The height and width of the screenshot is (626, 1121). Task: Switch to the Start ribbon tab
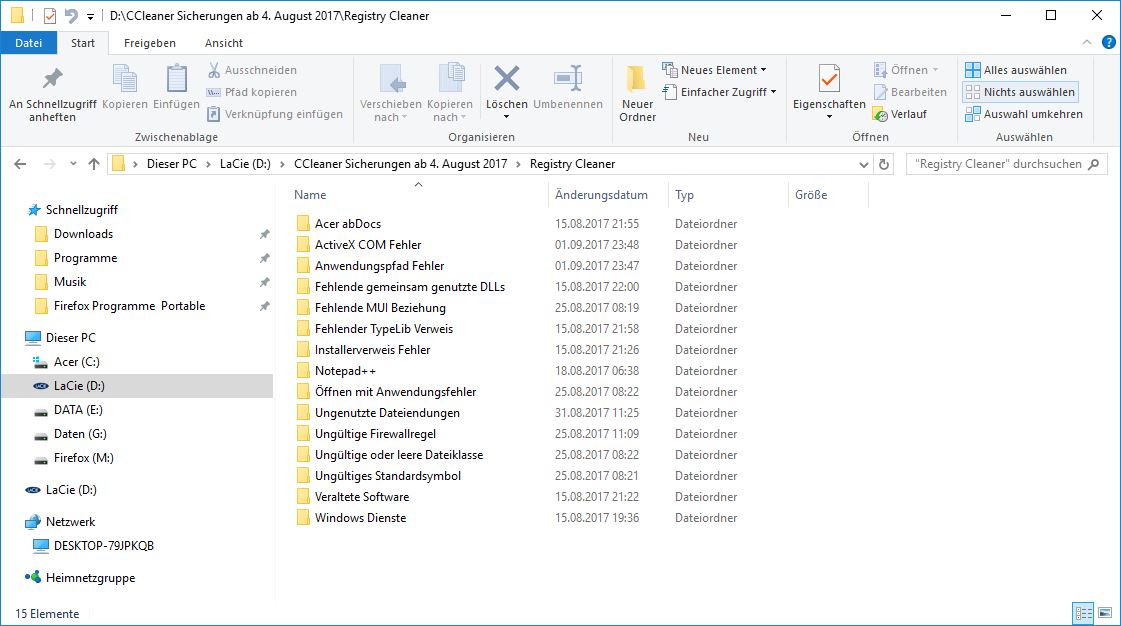[83, 43]
